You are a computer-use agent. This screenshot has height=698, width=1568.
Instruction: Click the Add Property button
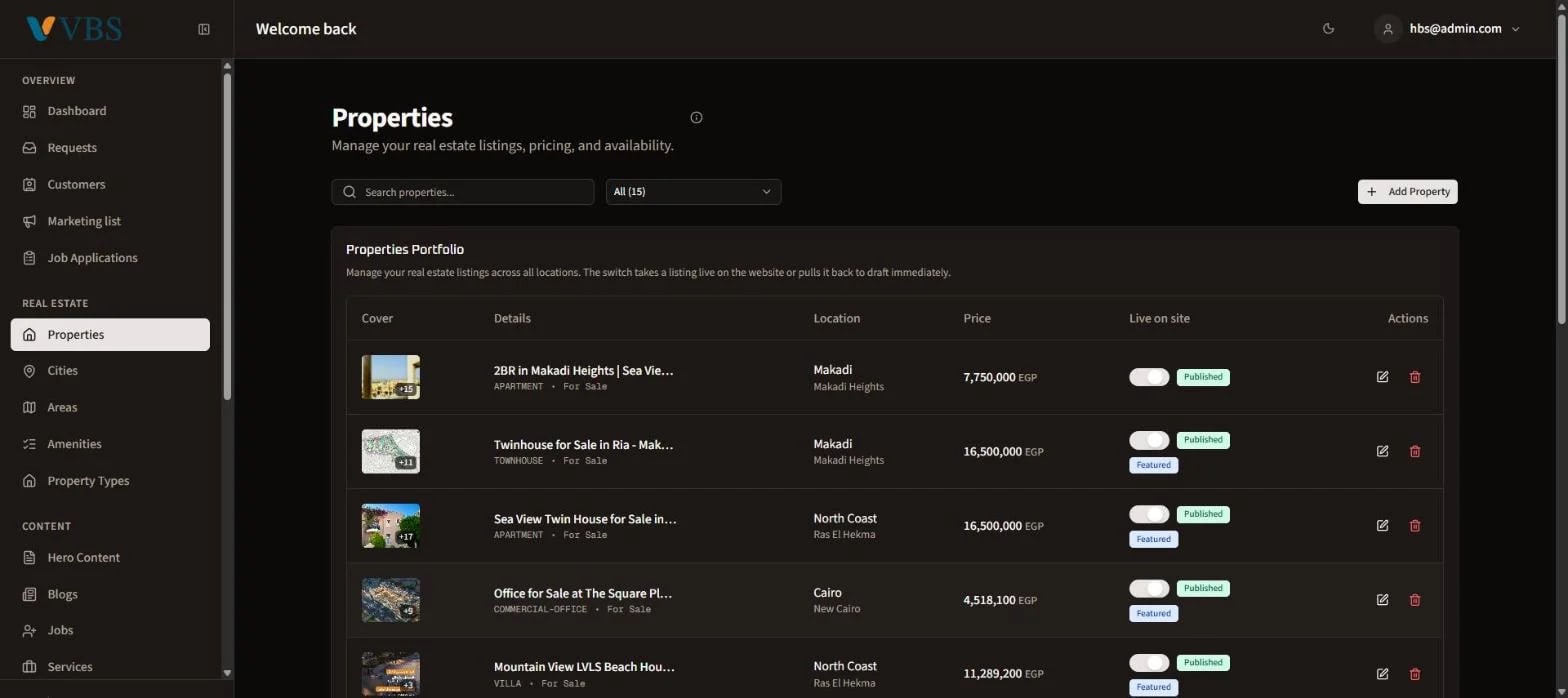tap(1407, 192)
